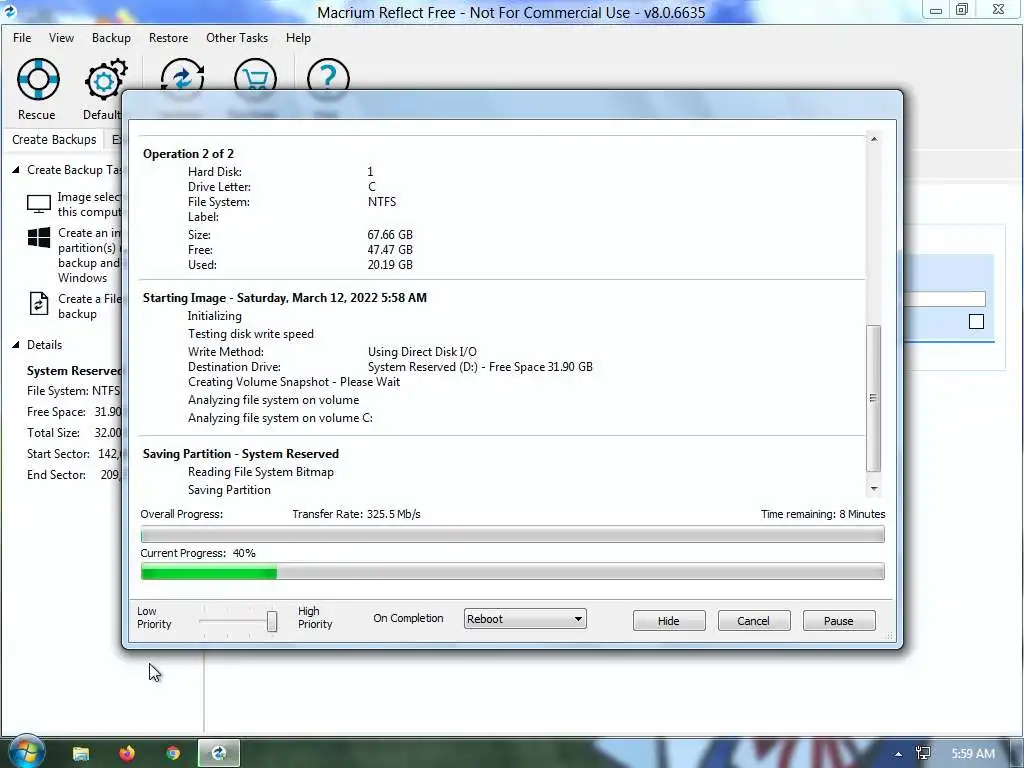Open the On Completion Reboot dropdown
The image size is (1024, 768).
(x=525, y=619)
